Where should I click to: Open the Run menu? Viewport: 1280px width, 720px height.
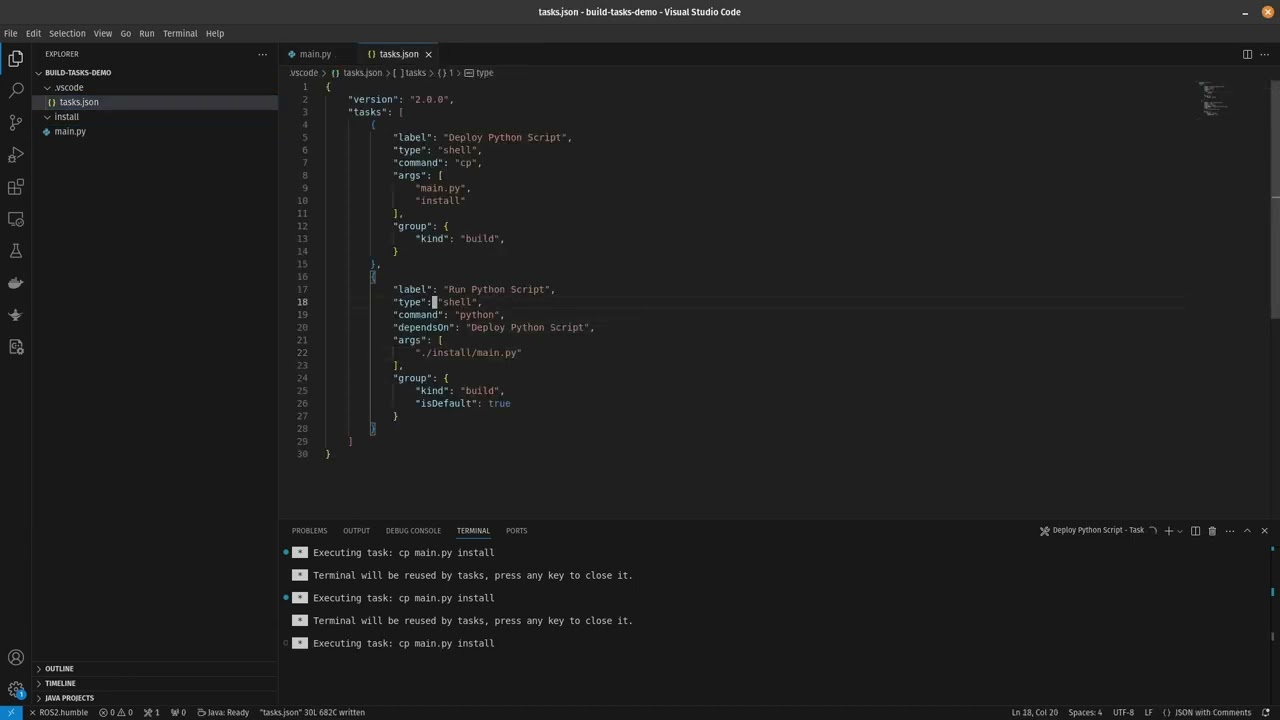point(147,33)
